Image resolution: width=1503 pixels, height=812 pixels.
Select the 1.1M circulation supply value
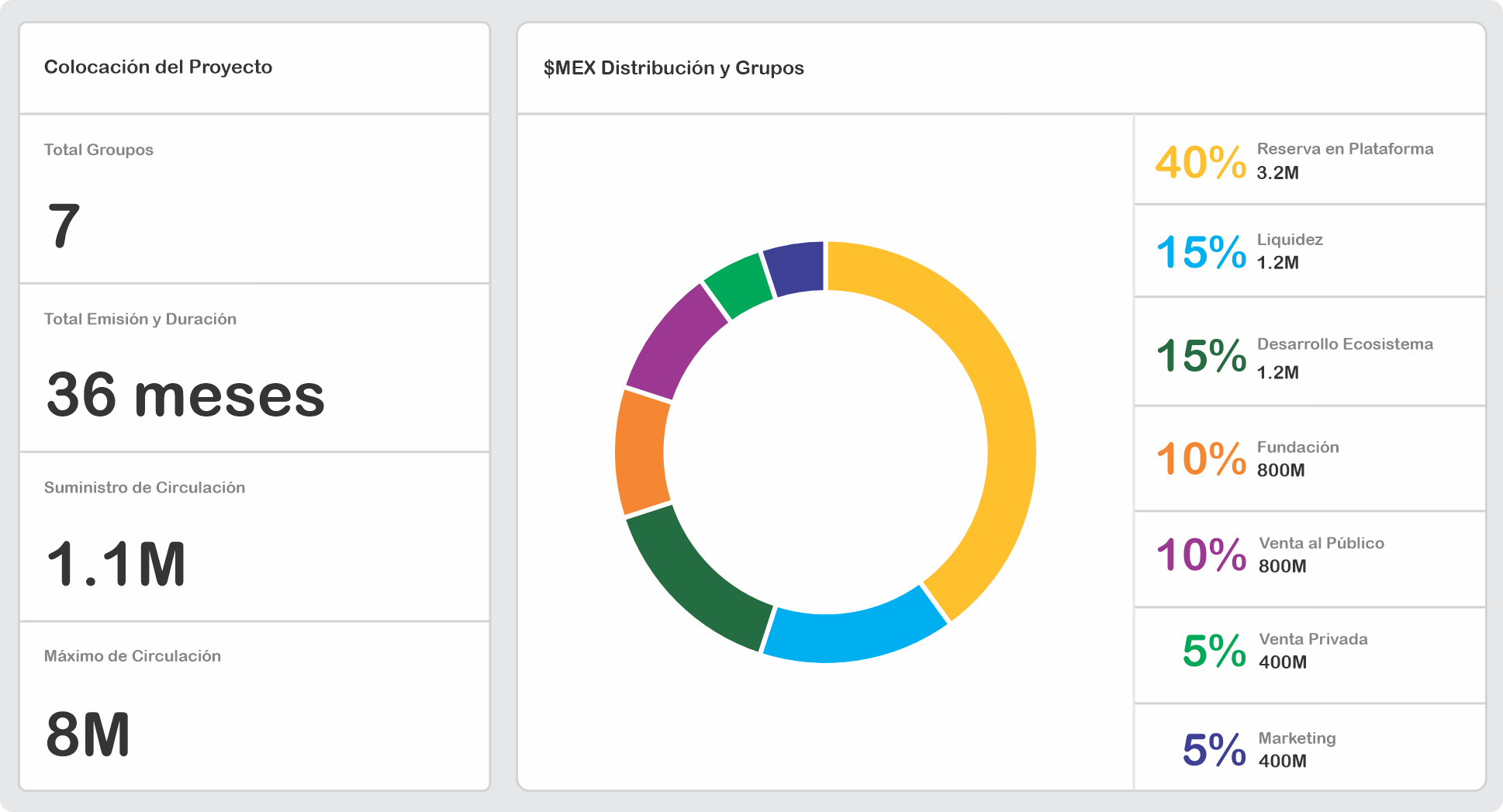tap(116, 564)
